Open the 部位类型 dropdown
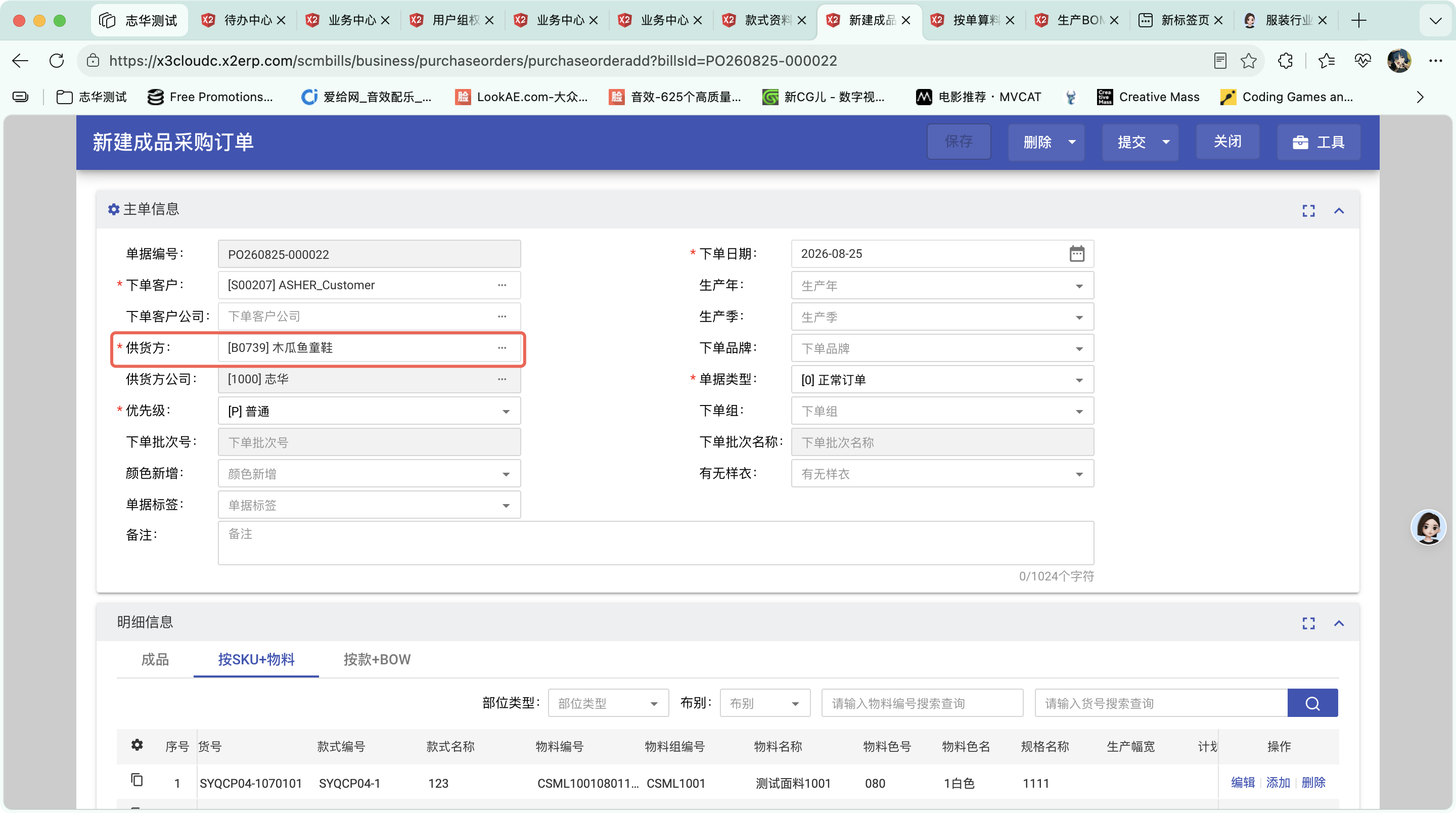This screenshot has width=1456, height=813. (x=608, y=703)
